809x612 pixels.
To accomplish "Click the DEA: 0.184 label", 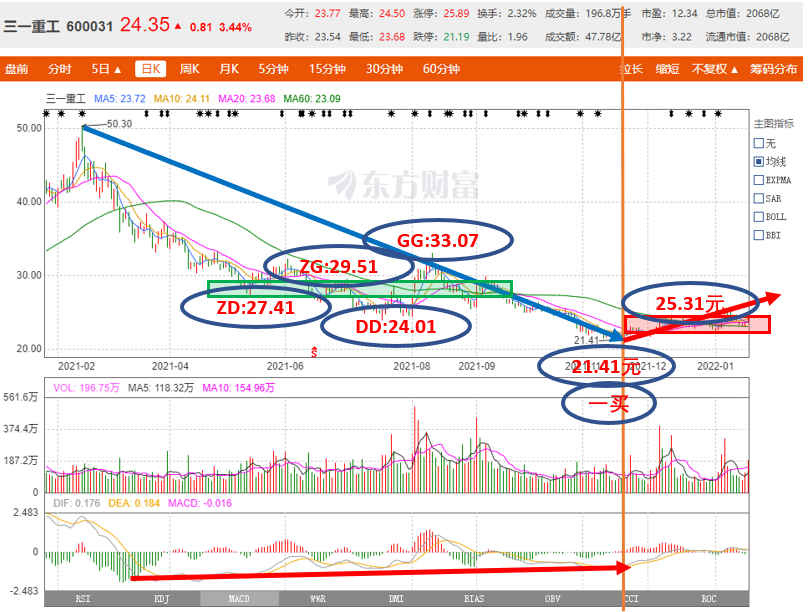I will (134, 503).
